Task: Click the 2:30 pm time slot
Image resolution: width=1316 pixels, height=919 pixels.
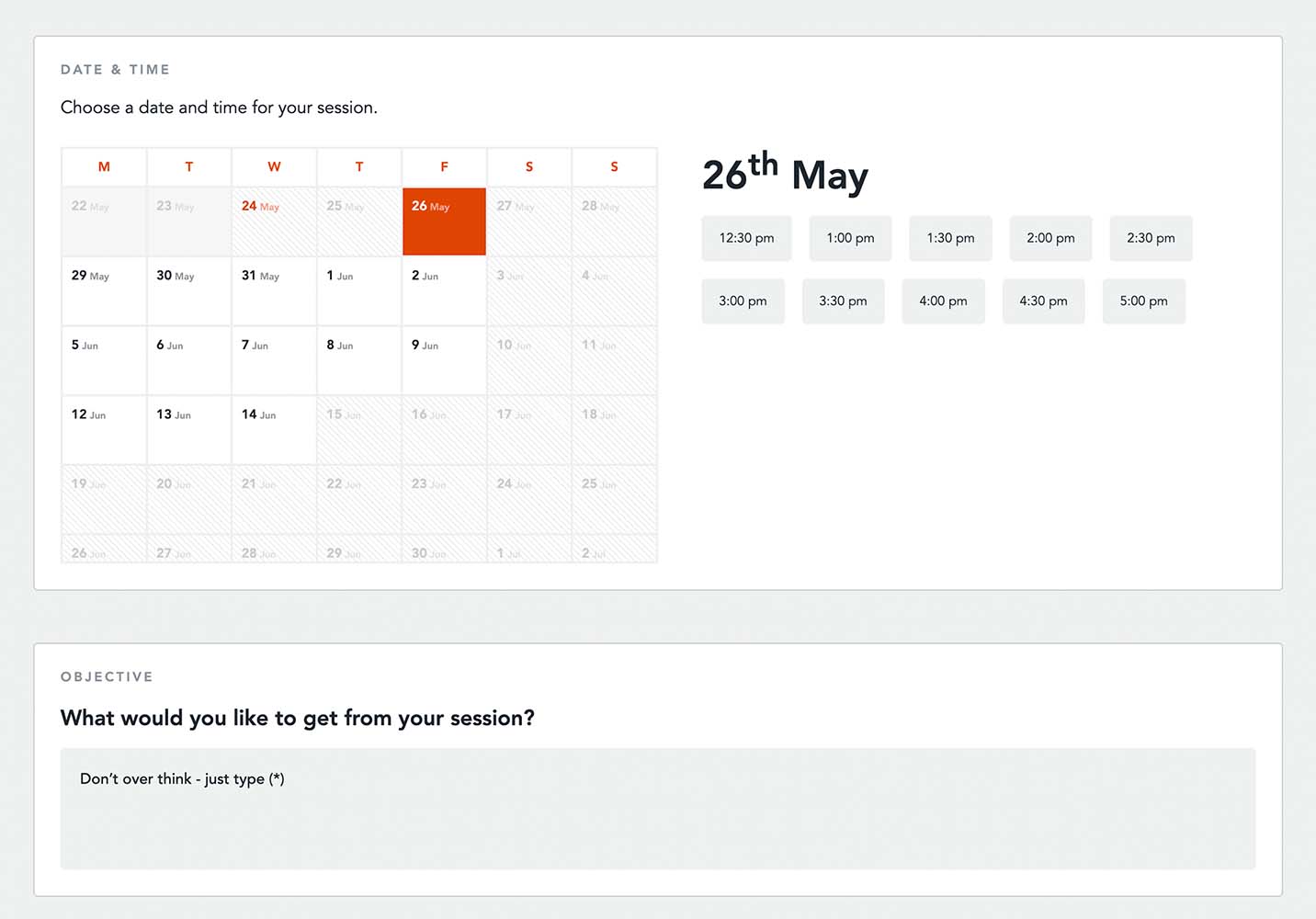Action: pyautogui.click(x=1151, y=238)
